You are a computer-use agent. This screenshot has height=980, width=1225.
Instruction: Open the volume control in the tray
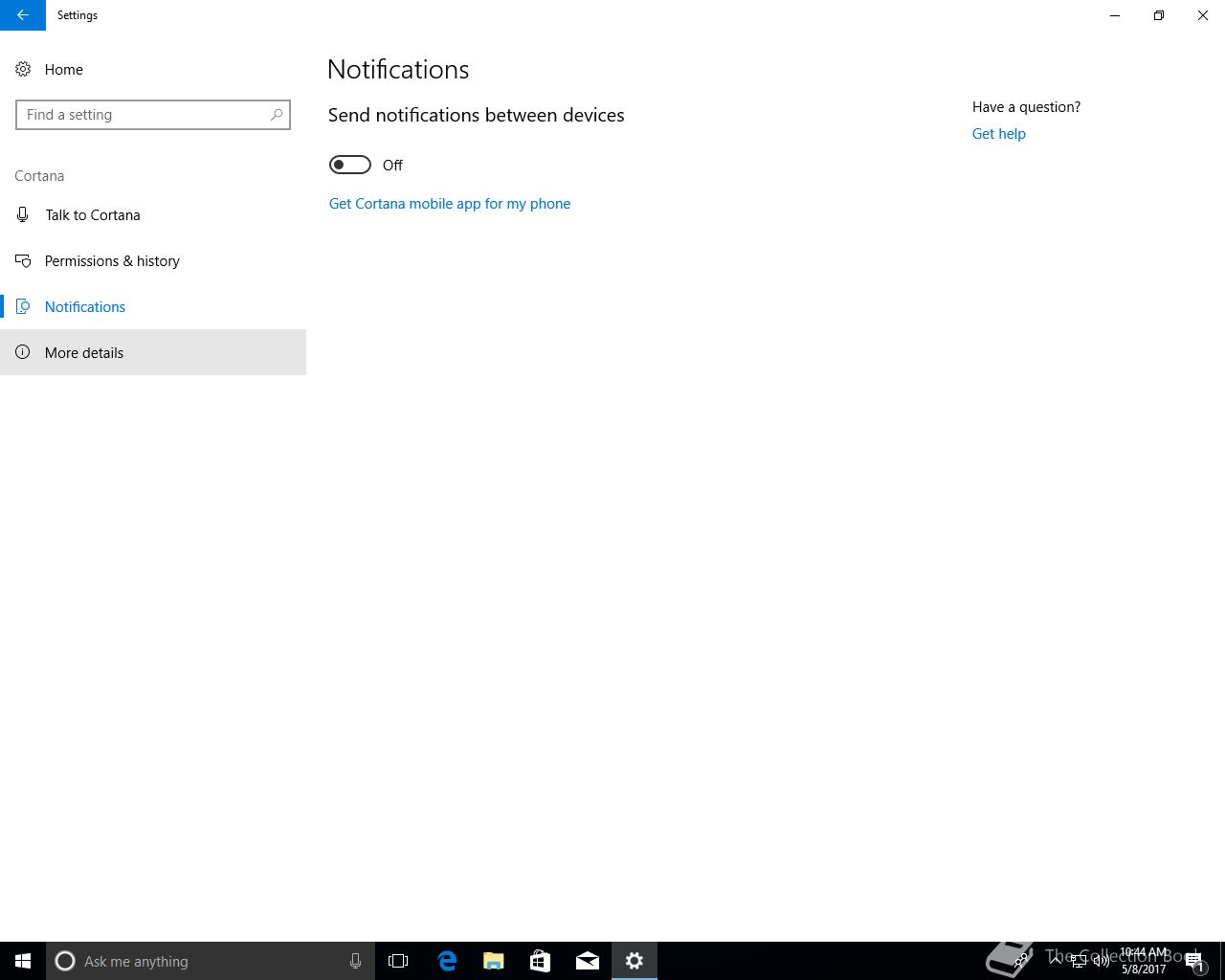(1101, 961)
